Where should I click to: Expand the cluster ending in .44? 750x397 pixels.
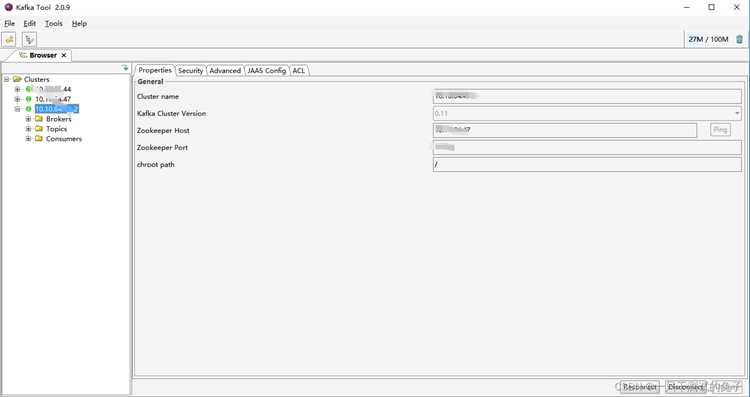click(x=17, y=89)
